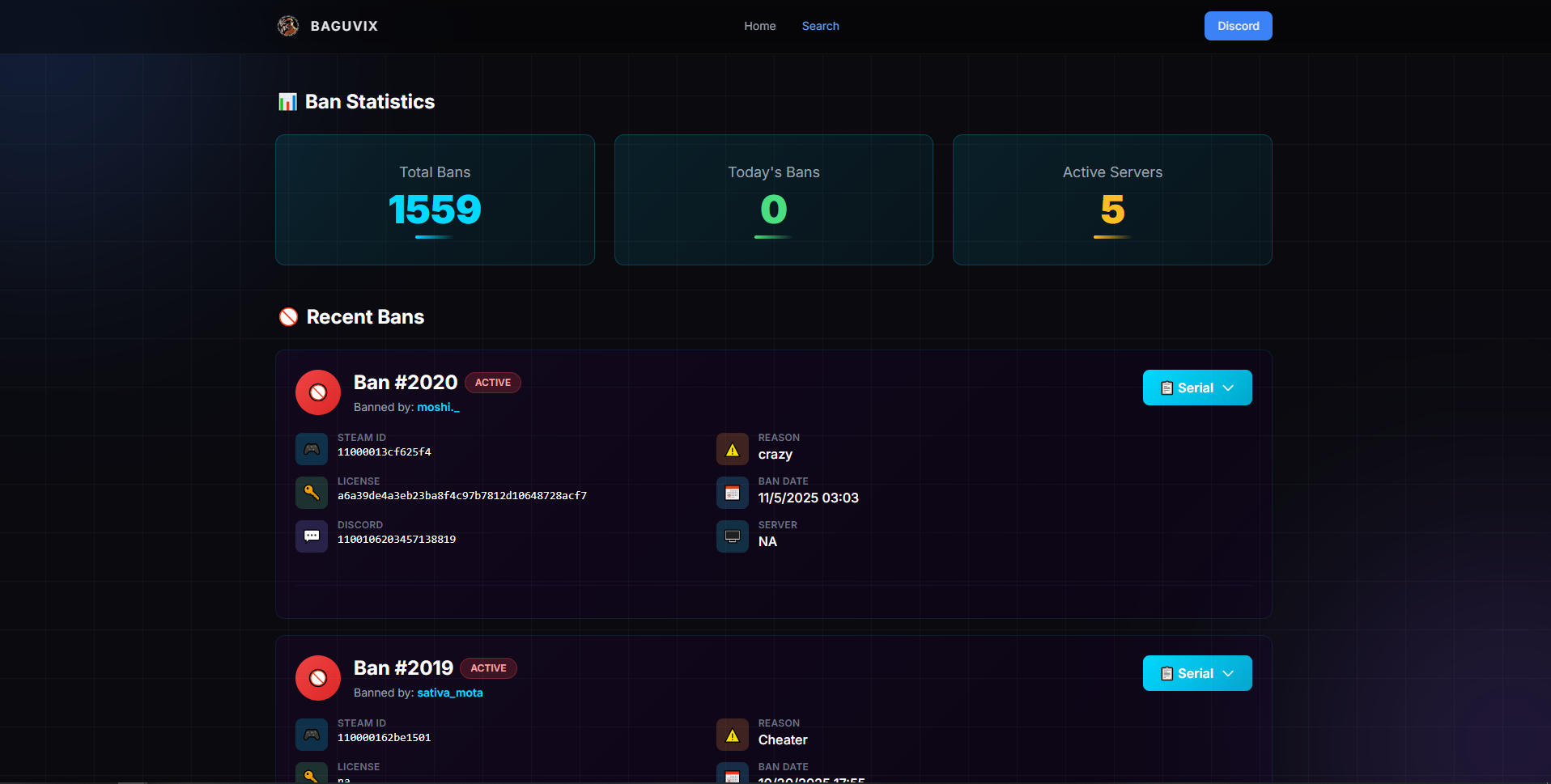Open the Home navigation item
Image resolution: width=1551 pixels, height=784 pixels.
coord(759,26)
